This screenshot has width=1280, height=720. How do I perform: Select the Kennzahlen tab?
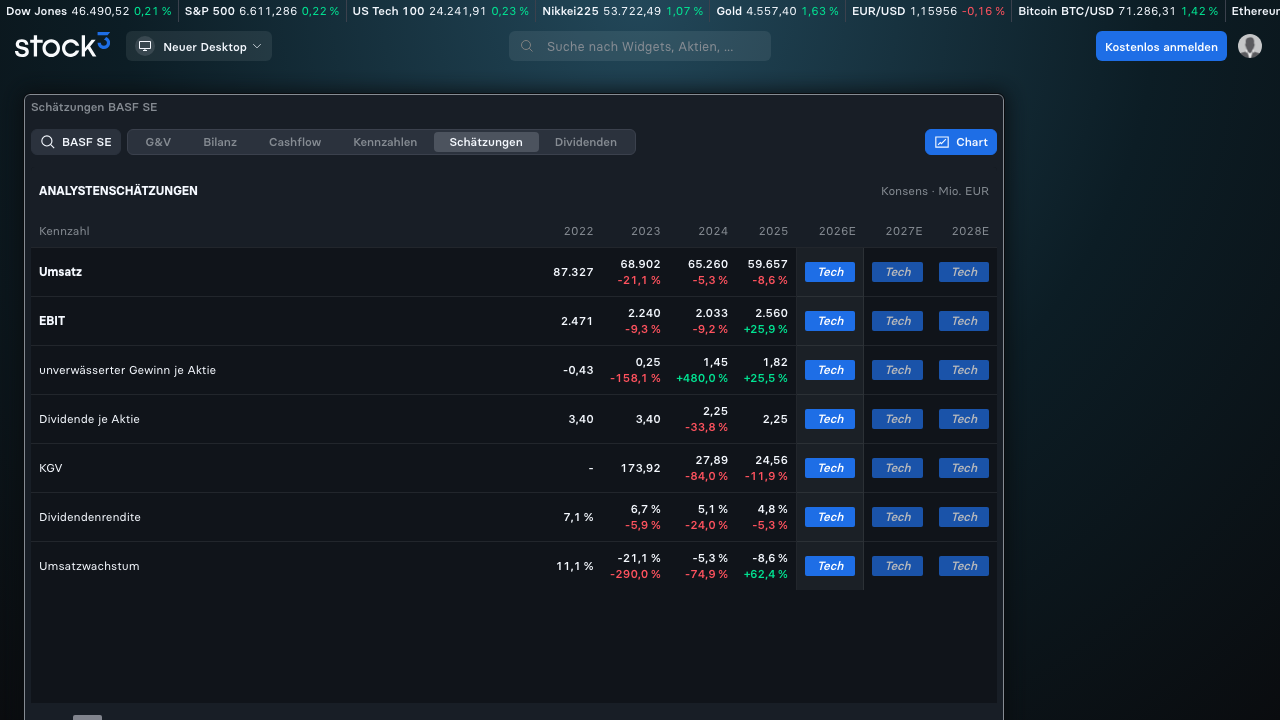coord(385,142)
